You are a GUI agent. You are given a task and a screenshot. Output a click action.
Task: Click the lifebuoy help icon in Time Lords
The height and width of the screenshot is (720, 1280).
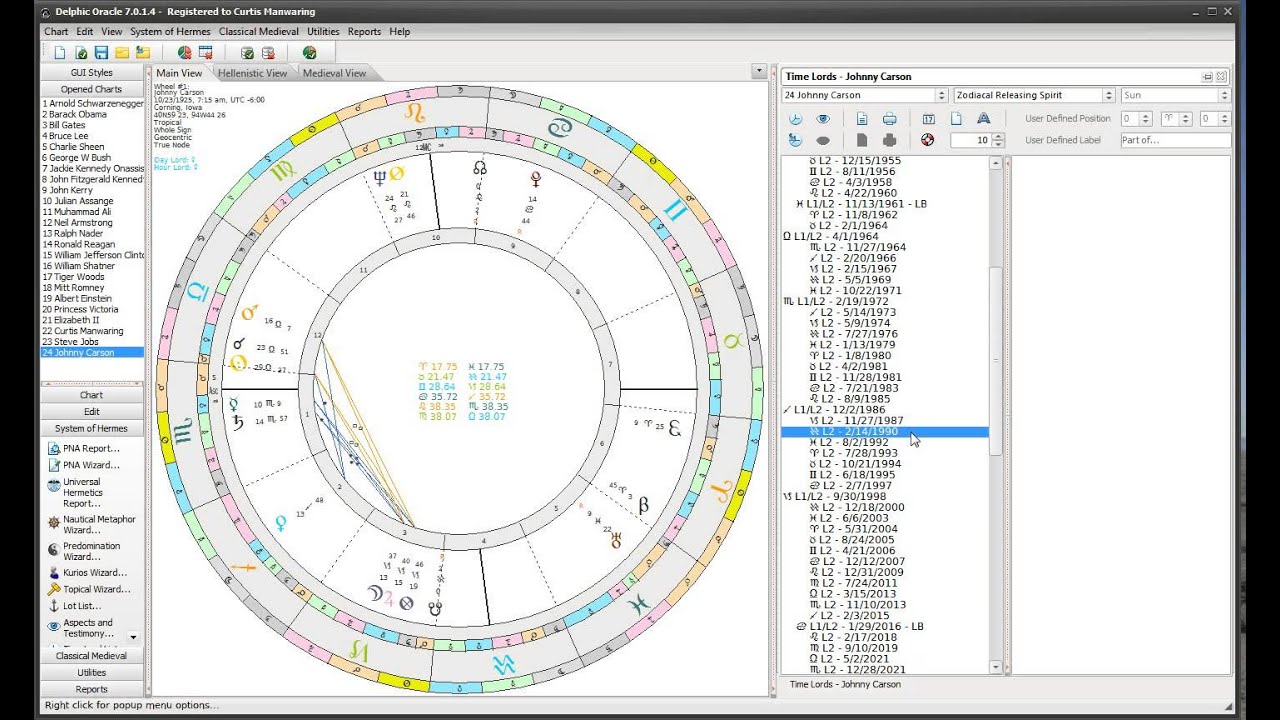[x=927, y=140]
